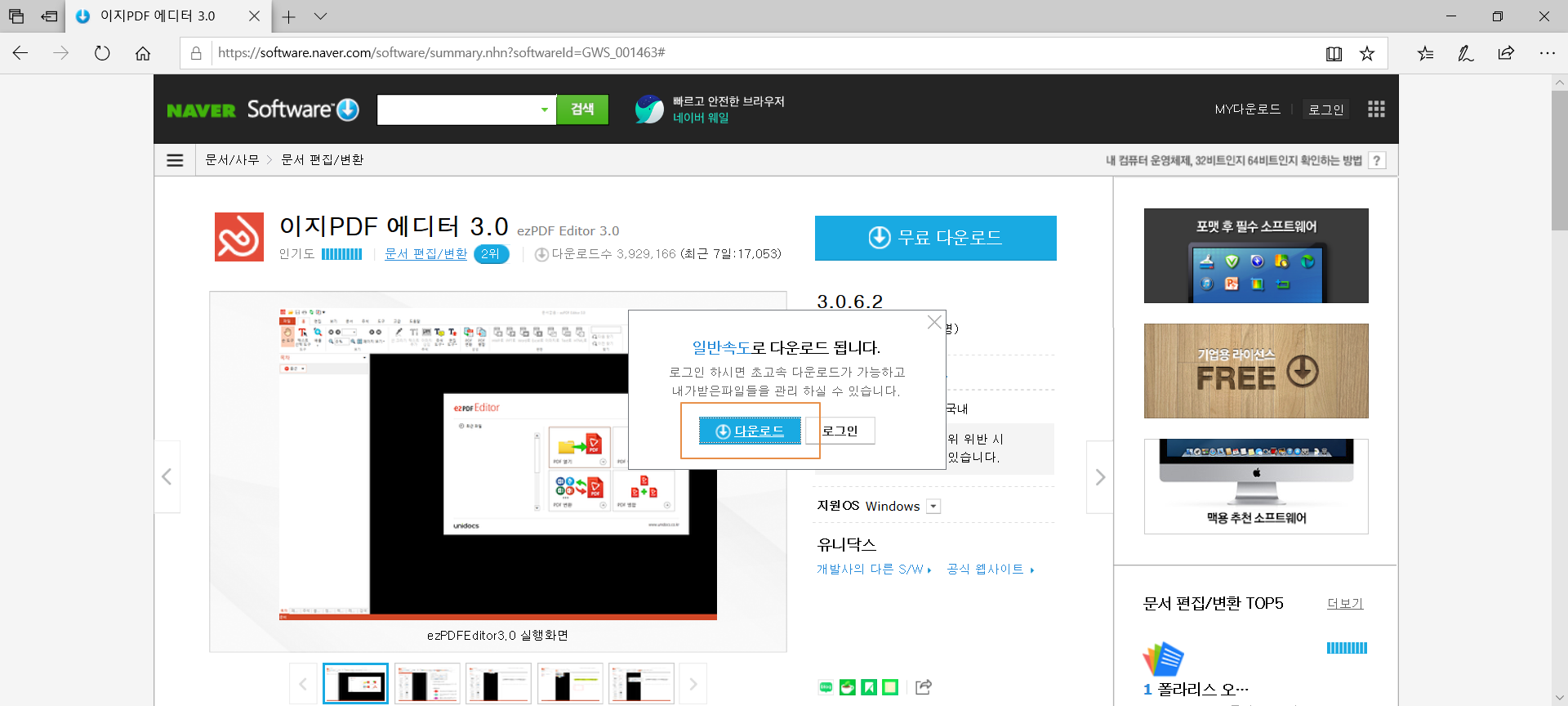Click the main ezPDF screenshot preview

(x=497, y=463)
